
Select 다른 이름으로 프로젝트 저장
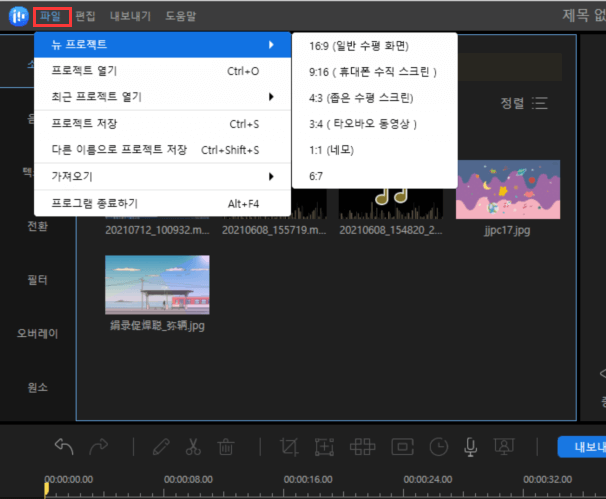pyautogui.click(x=162, y=150)
